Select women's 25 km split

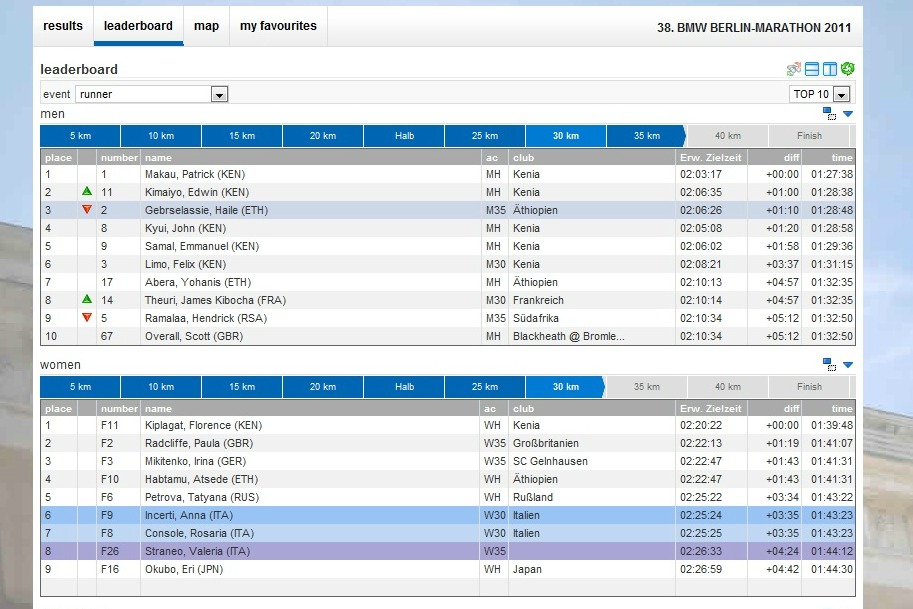[485, 387]
